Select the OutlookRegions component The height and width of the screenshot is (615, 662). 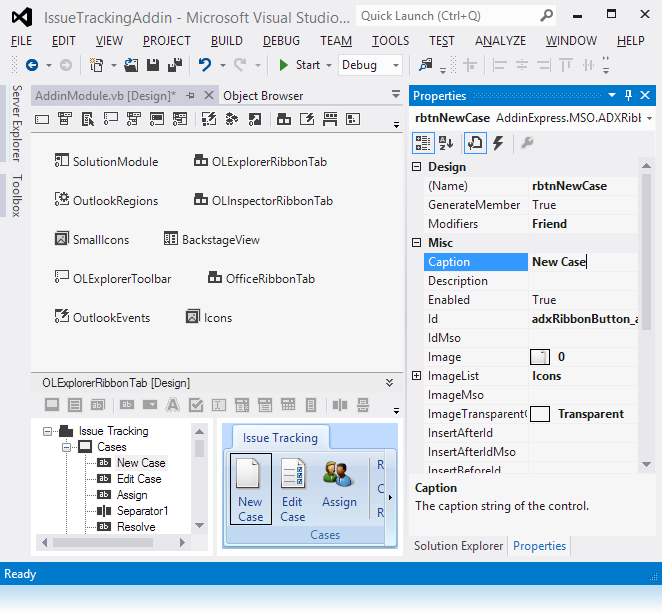pyautogui.click(x=106, y=200)
